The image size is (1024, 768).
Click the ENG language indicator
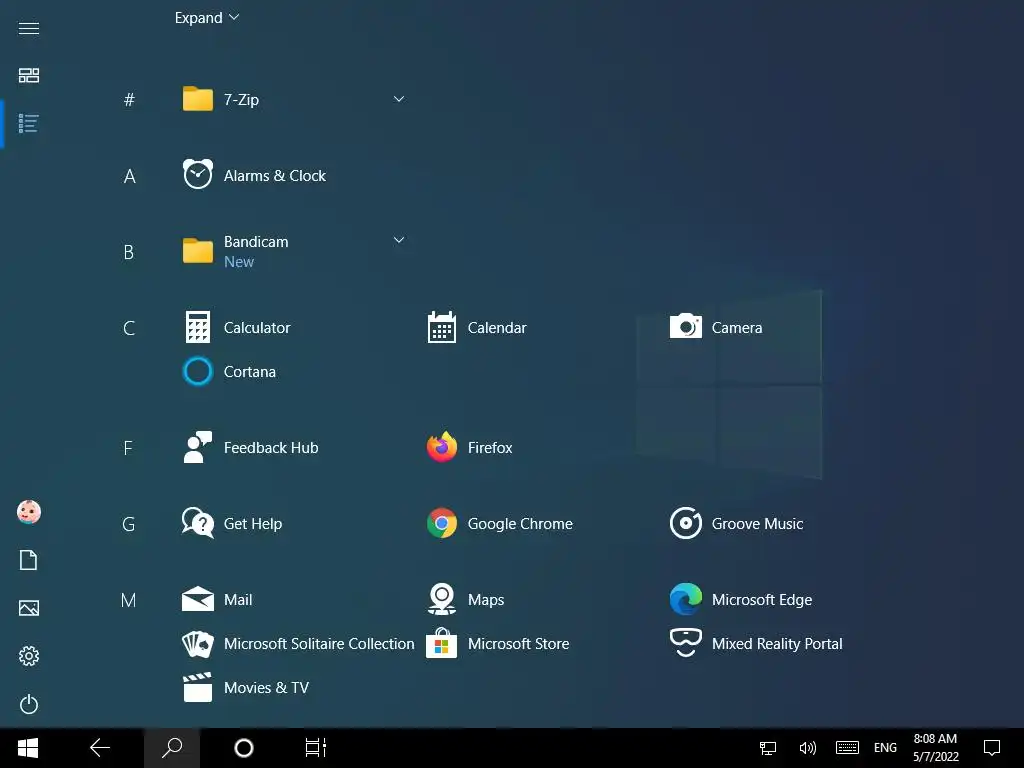click(x=885, y=748)
